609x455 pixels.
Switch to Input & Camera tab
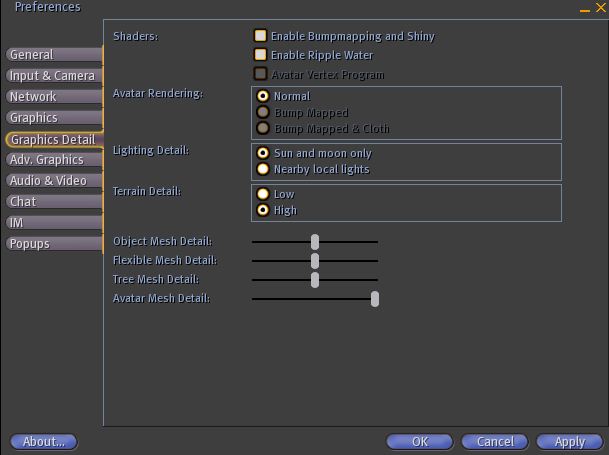pos(52,76)
